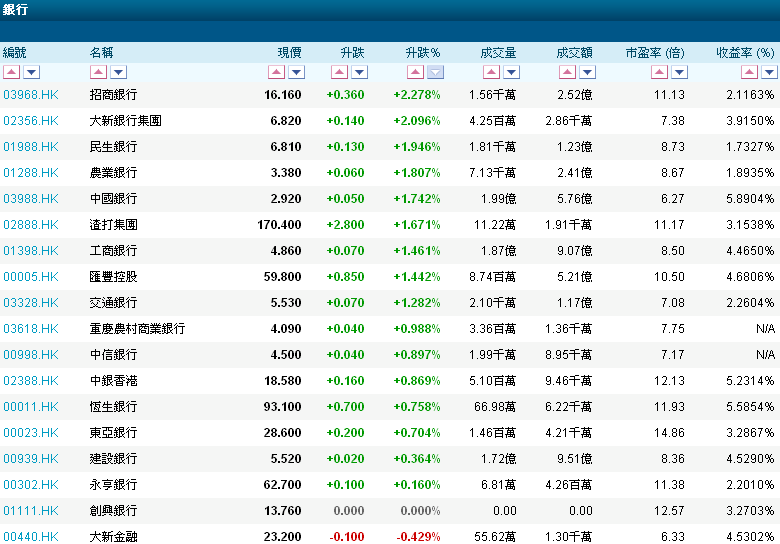Screen dimensions: 780x544
Task: Open stock link 01988.HK
Action: tap(31, 147)
